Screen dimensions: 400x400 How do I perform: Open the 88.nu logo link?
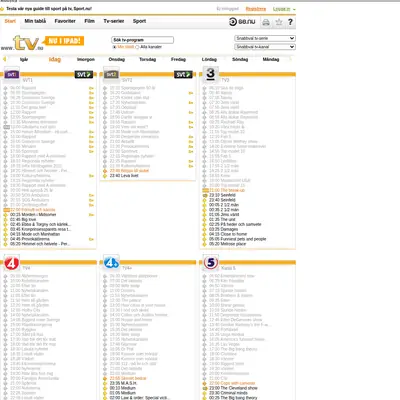point(242,22)
